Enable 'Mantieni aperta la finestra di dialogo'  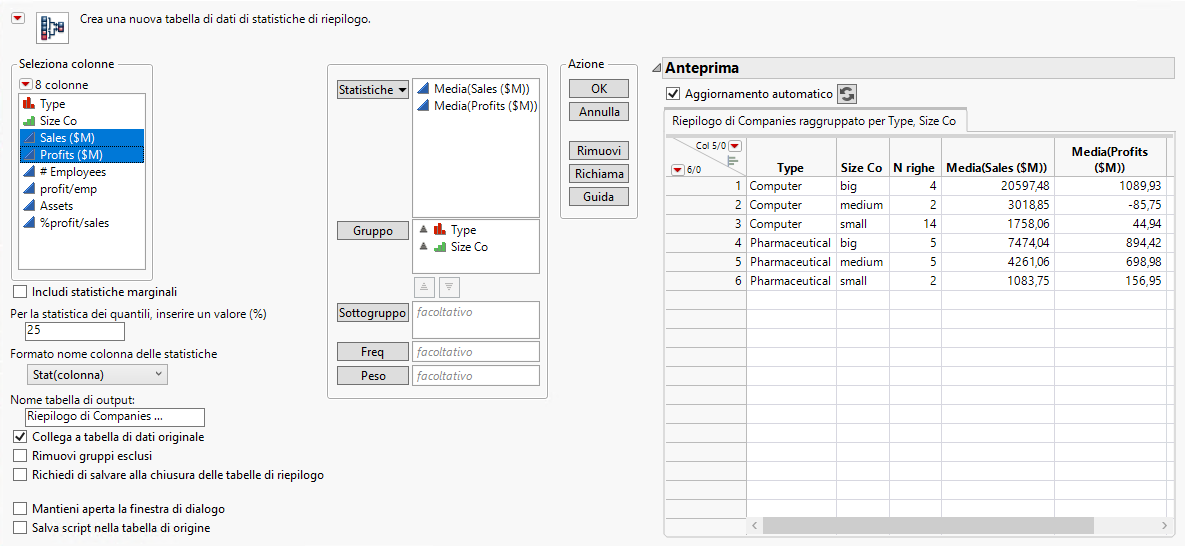coord(20,509)
